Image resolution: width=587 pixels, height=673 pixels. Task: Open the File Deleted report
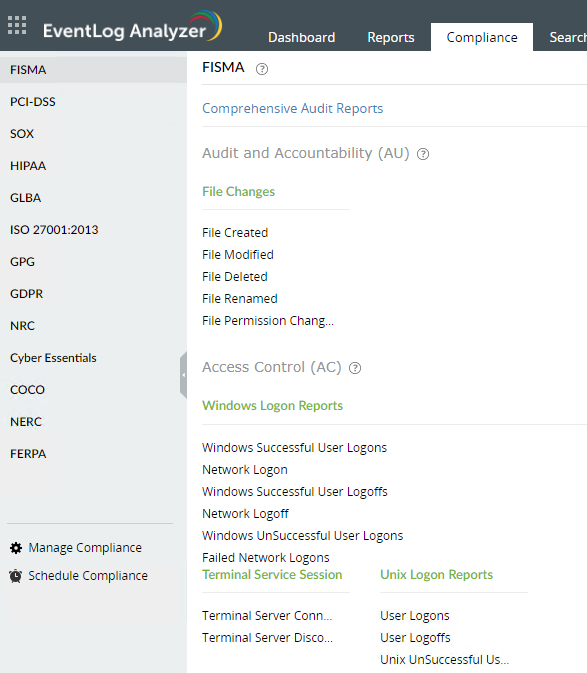[235, 277]
